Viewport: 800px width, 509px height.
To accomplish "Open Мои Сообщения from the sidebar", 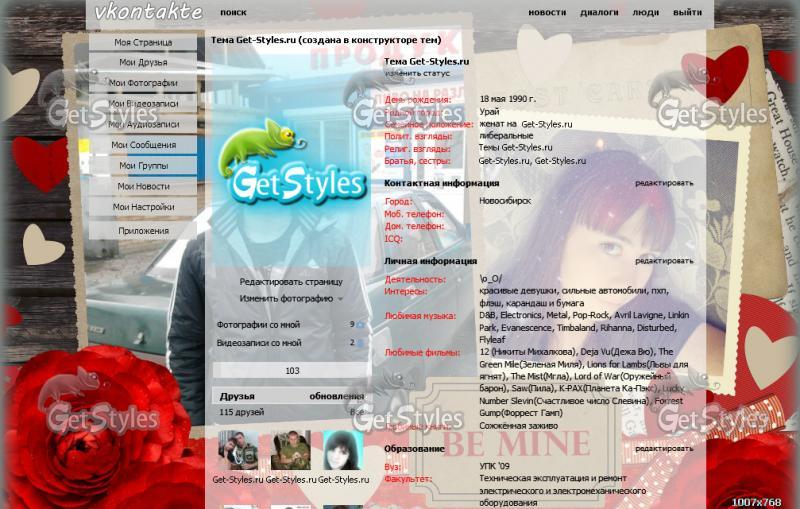I will pos(142,145).
